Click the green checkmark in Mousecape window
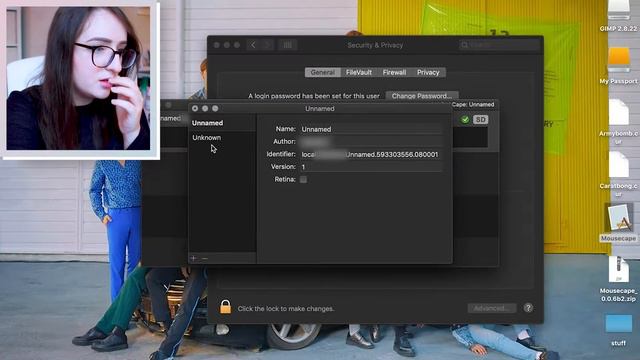Image resolution: width=640 pixels, height=360 pixels. point(464,120)
